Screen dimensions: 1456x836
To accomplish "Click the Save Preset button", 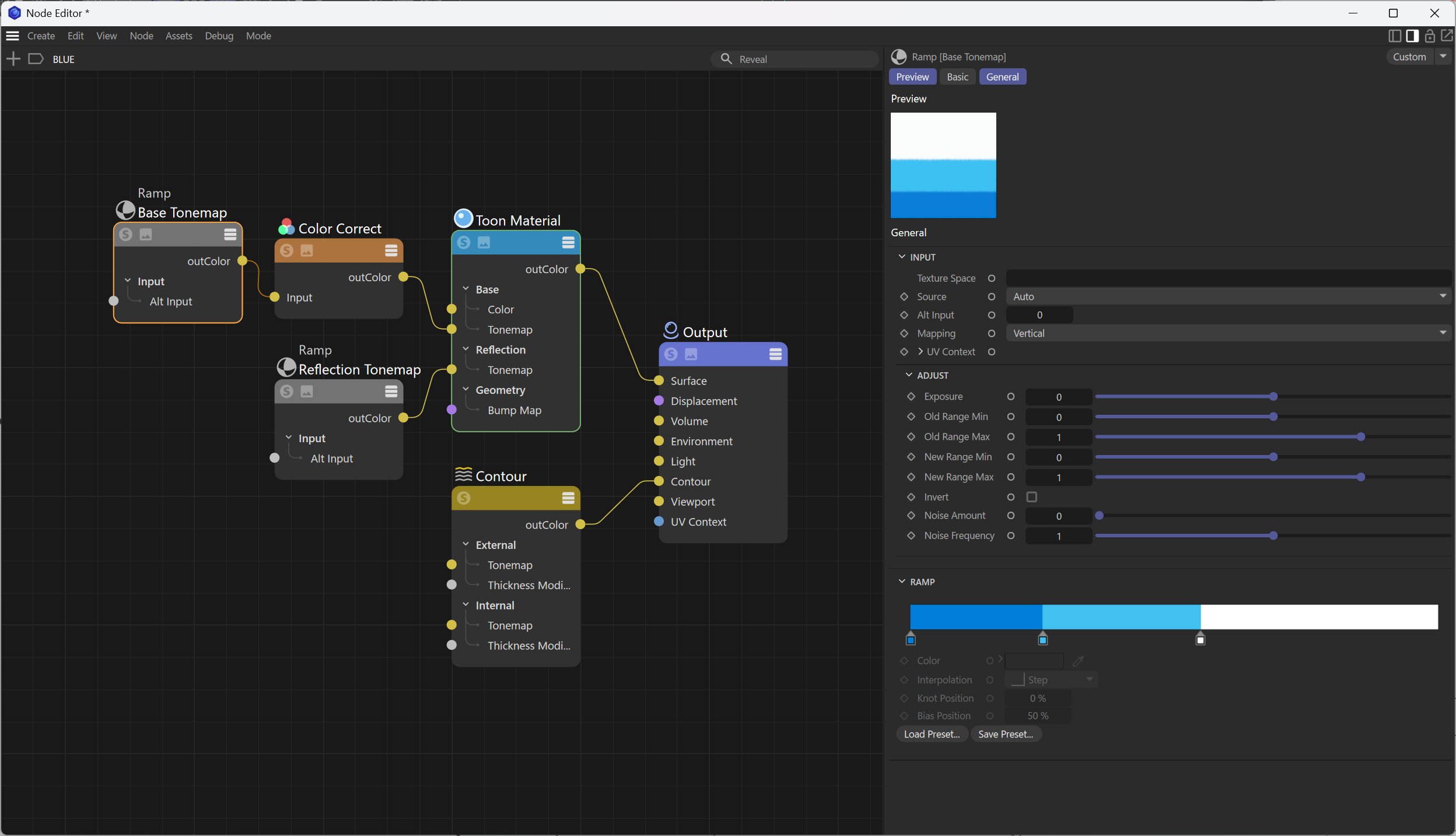I will (x=1006, y=734).
